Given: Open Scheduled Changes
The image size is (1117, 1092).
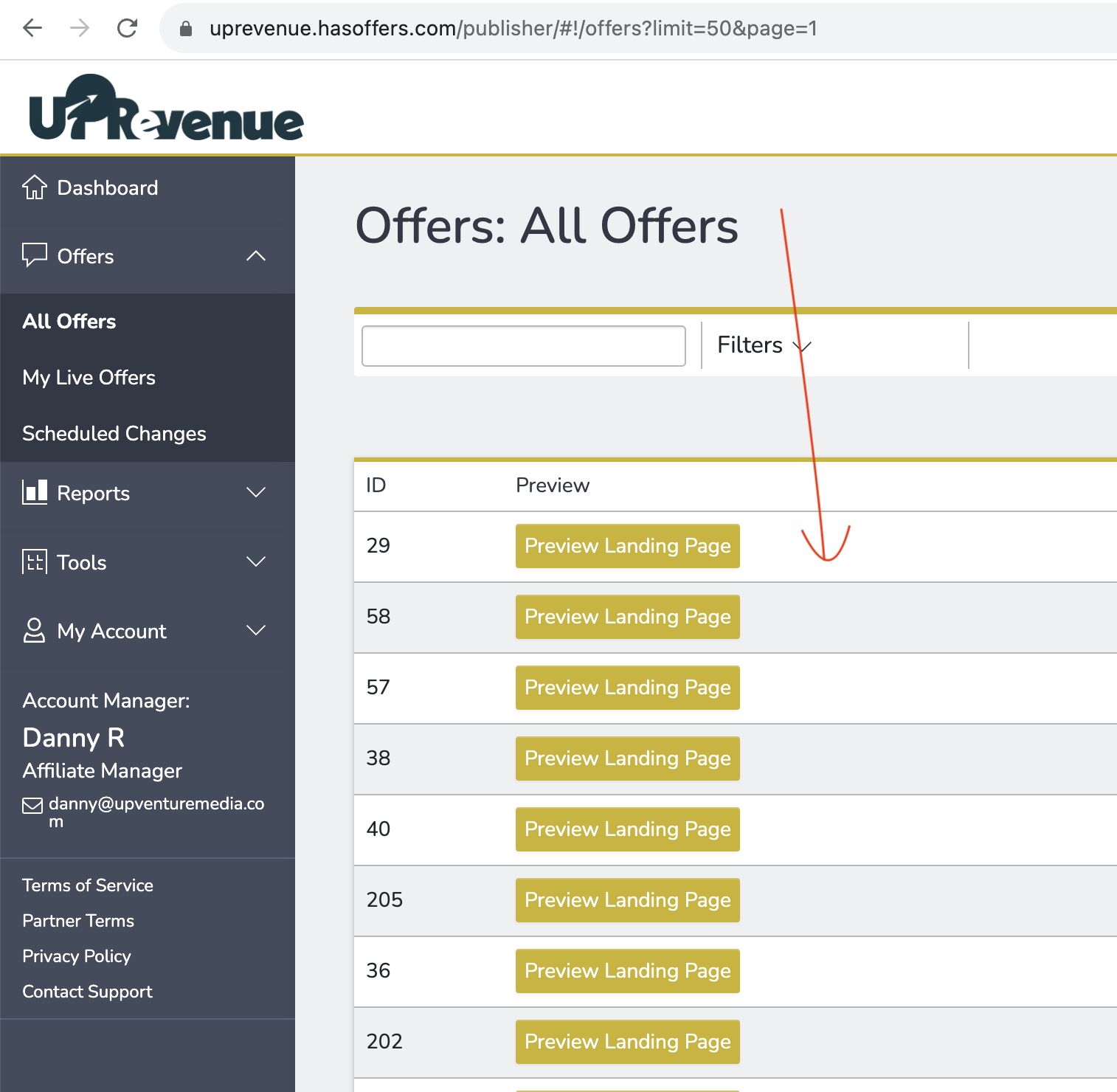Looking at the screenshot, I should (114, 433).
